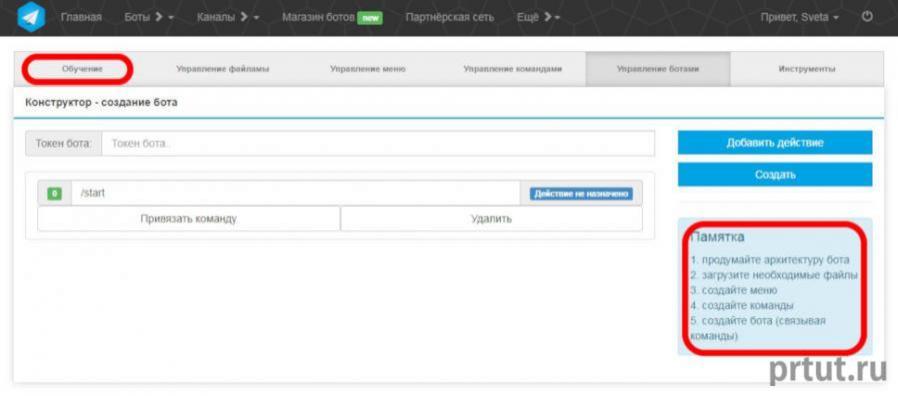Click the Добавить действие button
Screen dimensions: 898x396
tap(775, 143)
